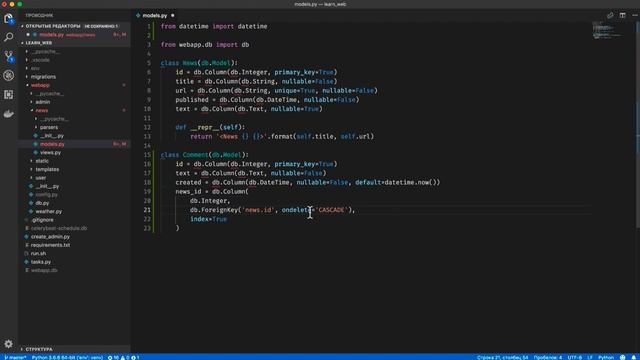
Task: Expand the migrations folder
Action: click(43, 77)
